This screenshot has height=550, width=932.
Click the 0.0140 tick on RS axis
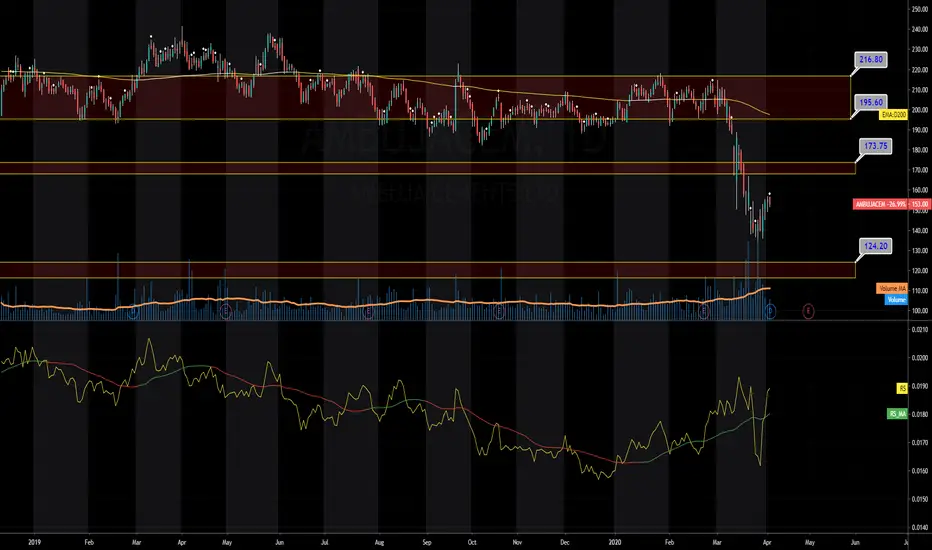point(920,527)
